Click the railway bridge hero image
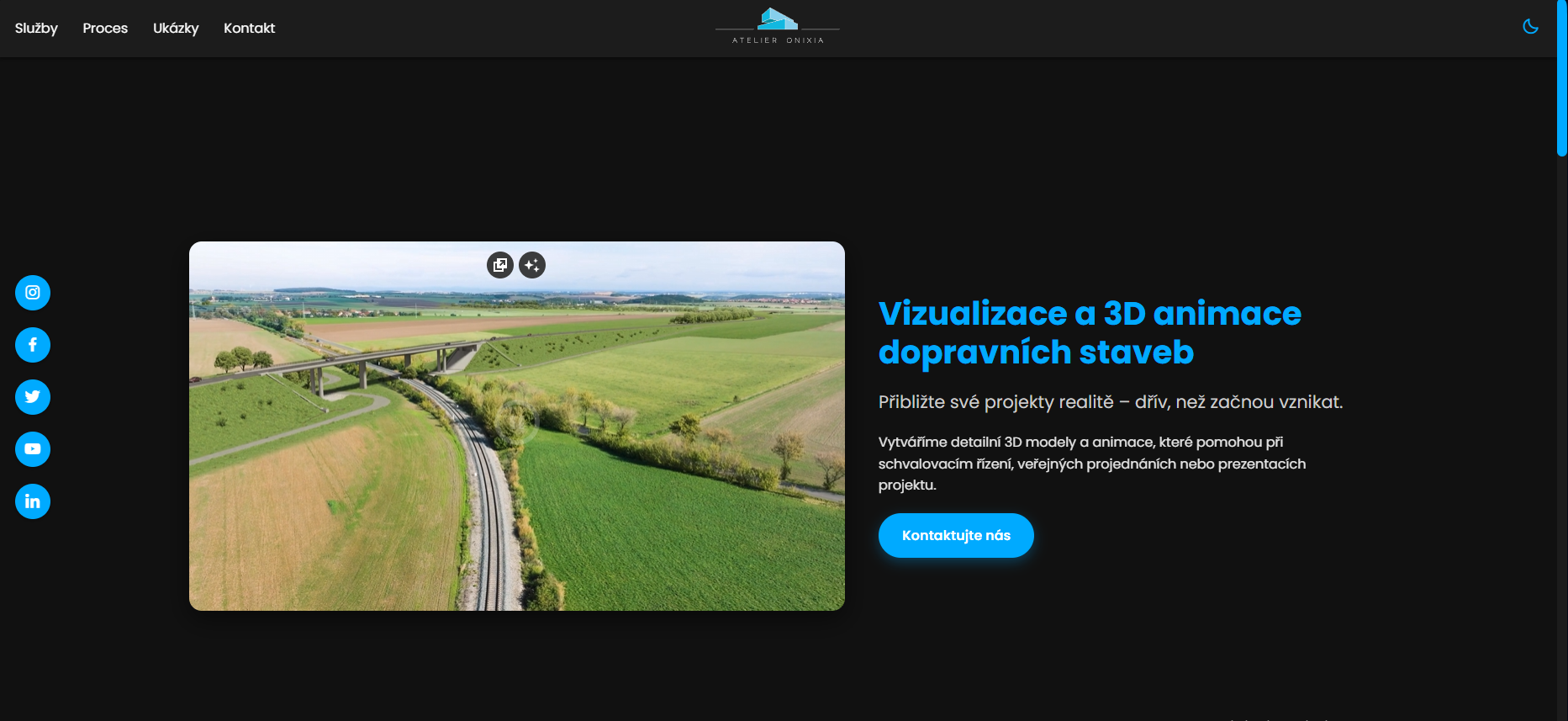Image resolution: width=1568 pixels, height=721 pixels. pos(517,426)
